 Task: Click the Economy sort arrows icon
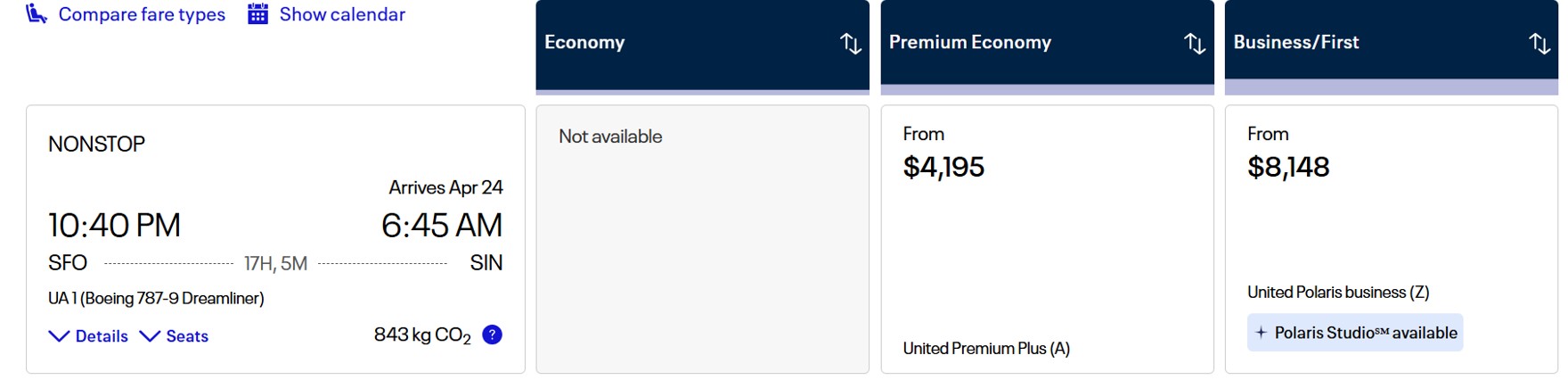(x=850, y=43)
